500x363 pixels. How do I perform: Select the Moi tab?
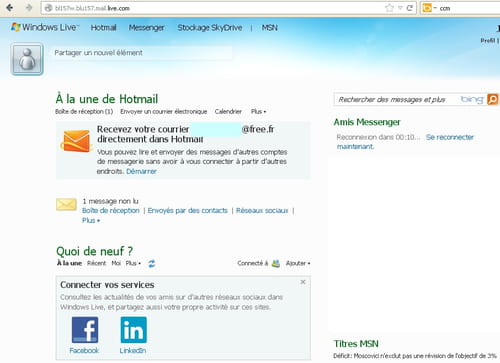(x=116, y=263)
